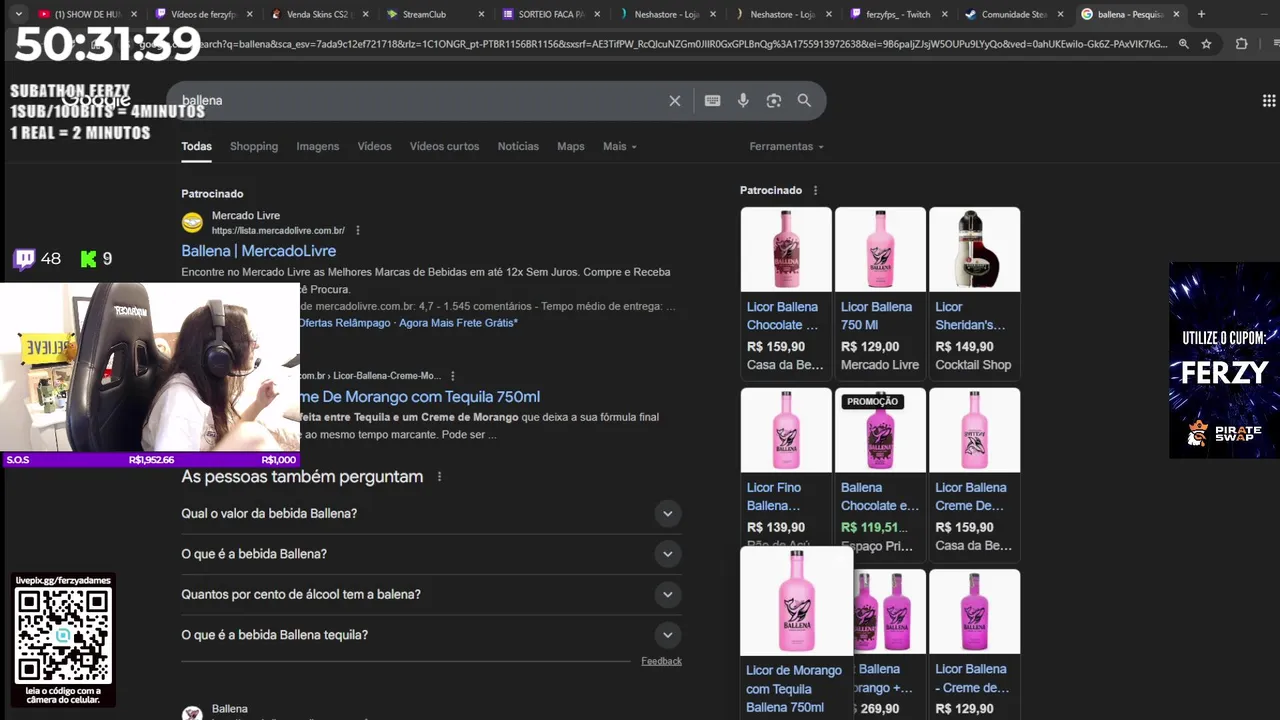Switch to the SORTEIO FACA browser tab

[550, 14]
